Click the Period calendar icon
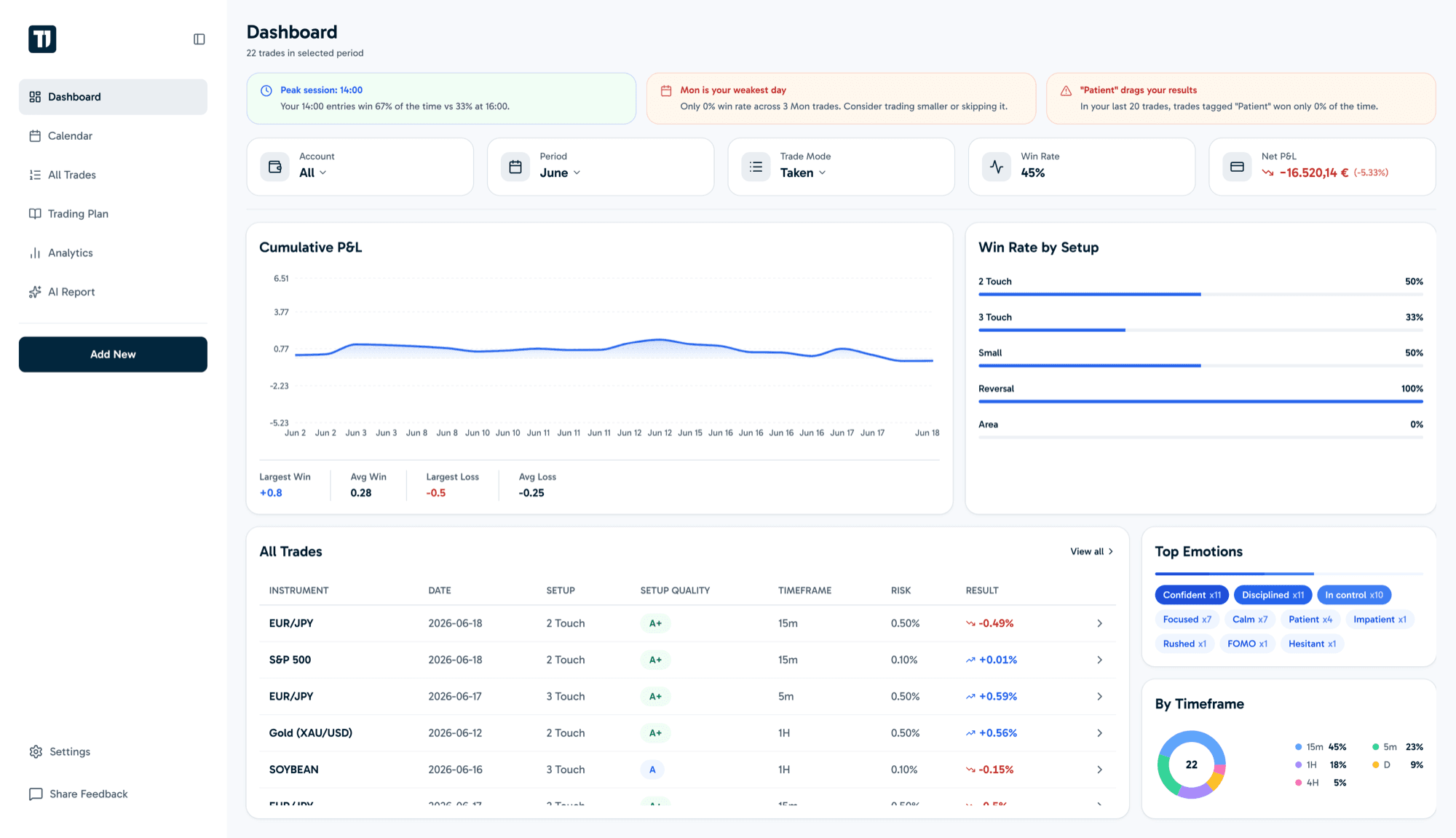The height and width of the screenshot is (838, 1456). 515,167
